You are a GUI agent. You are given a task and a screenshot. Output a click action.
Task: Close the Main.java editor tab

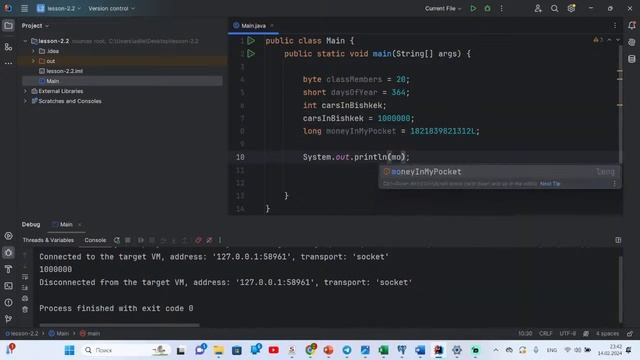272,26
